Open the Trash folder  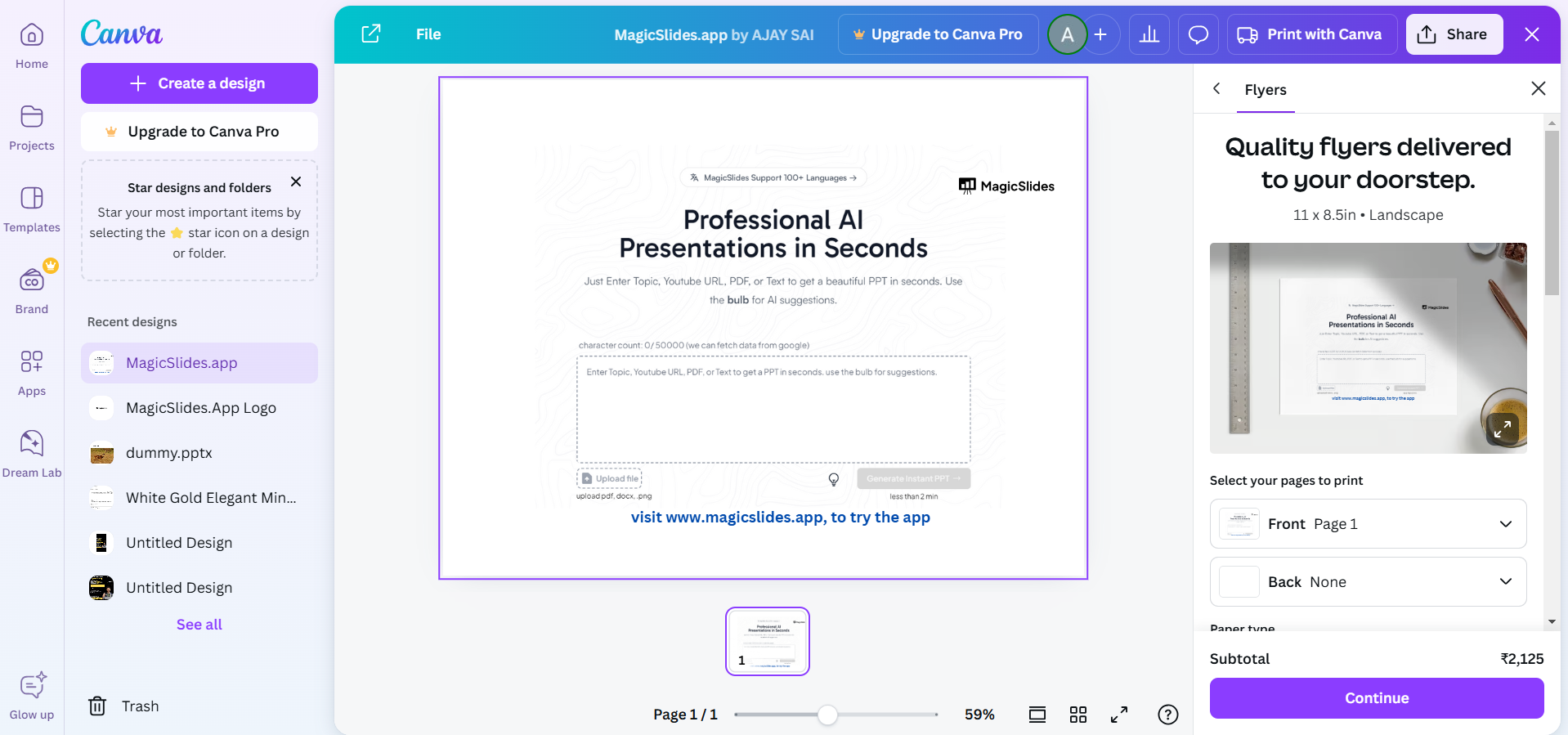pos(123,706)
